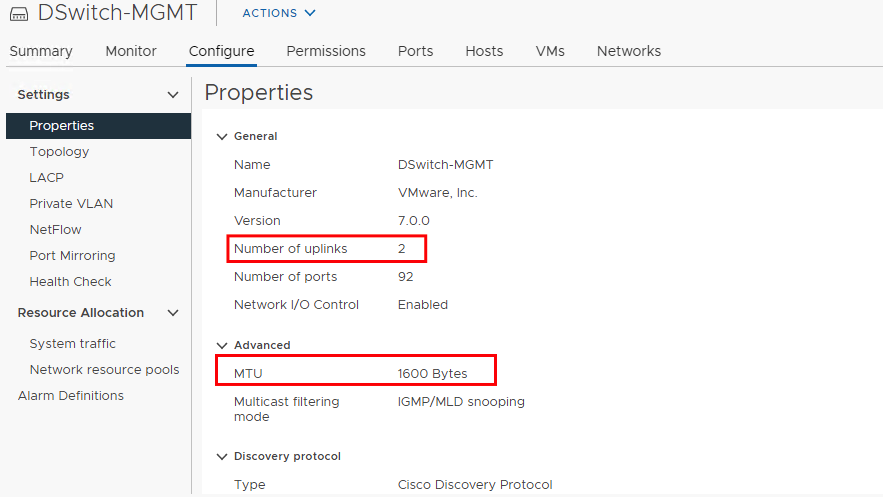Collapse the General properties section
Viewport: 883px width, 497px height.
point(221,136)
